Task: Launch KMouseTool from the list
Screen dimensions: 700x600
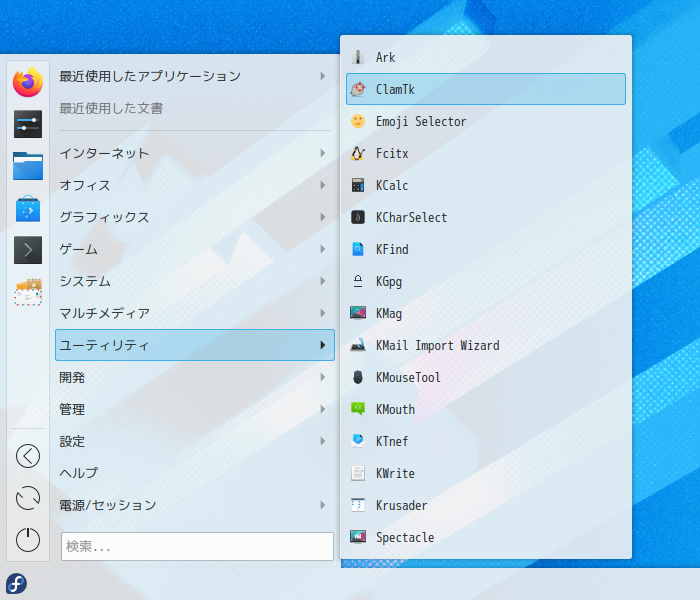Action: (486, 377)
